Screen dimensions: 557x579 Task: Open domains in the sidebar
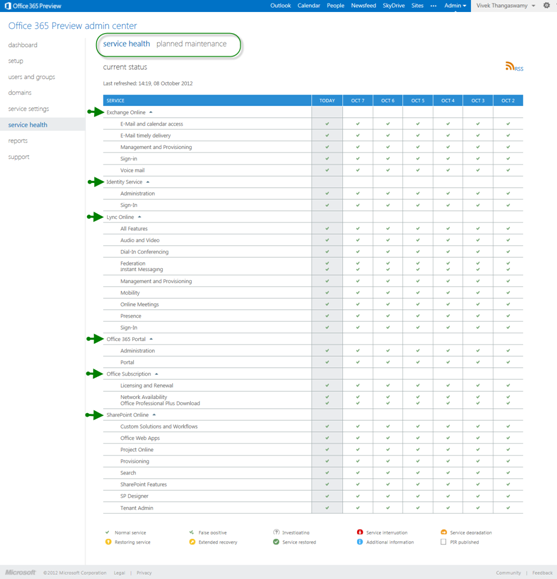pyautogui.click(x=20, y=93)
